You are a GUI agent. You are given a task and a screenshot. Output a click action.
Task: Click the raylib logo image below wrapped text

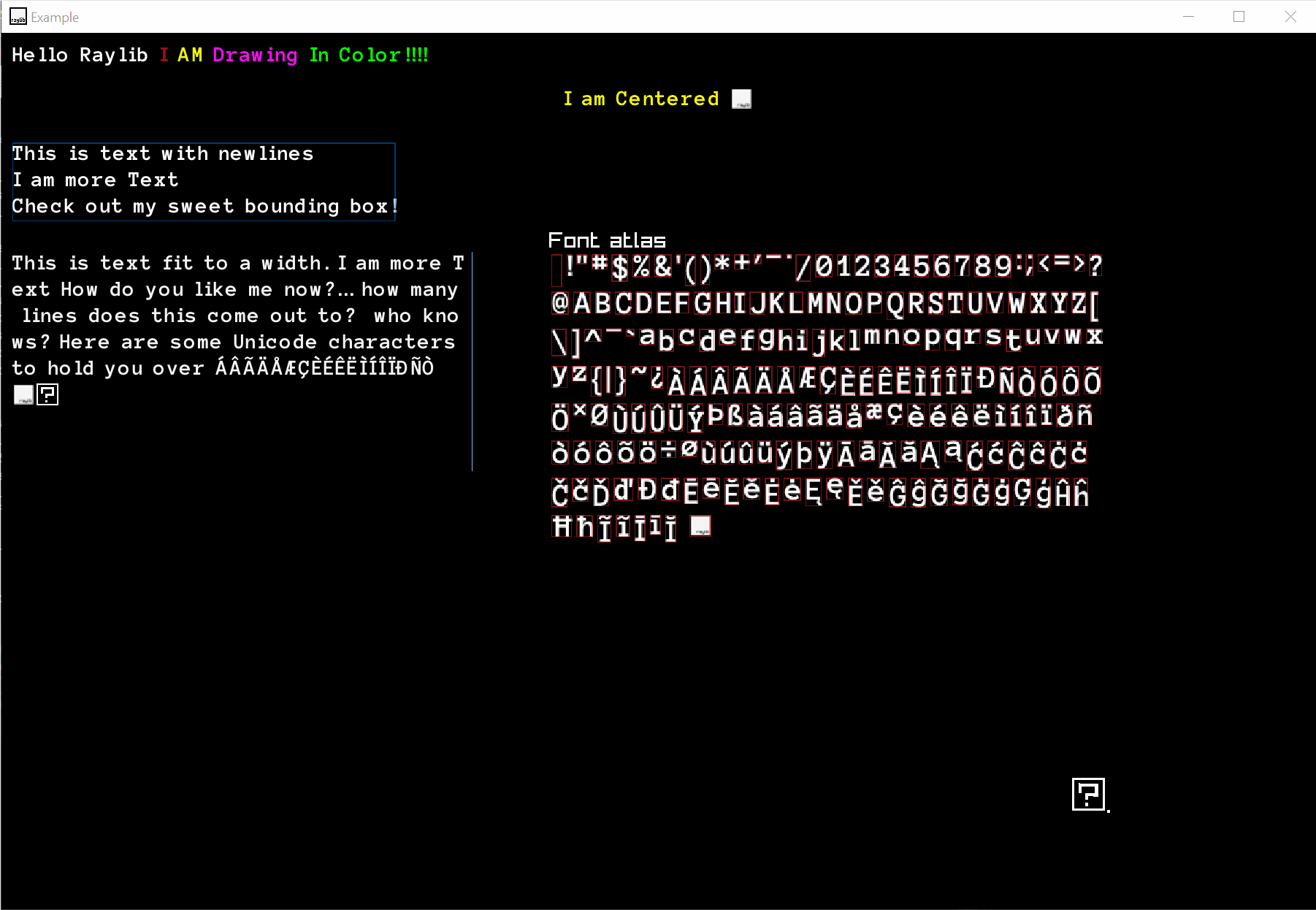click(x=23, y=394)
